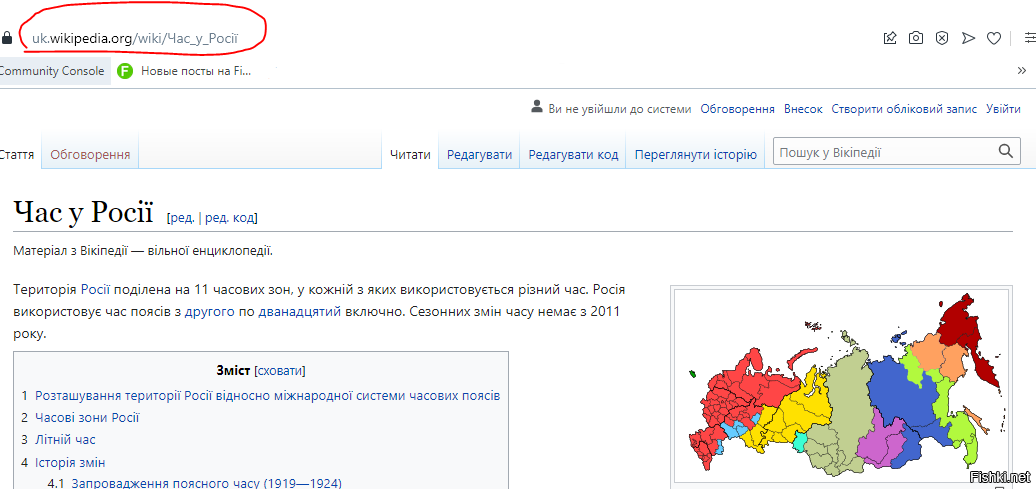Open the Росії link in the intro paragraph
The width and height of the screenshot is (1036, 489).
[96, 290]
